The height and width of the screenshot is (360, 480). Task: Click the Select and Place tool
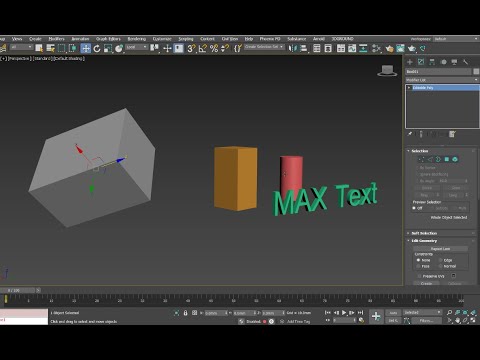119,49
